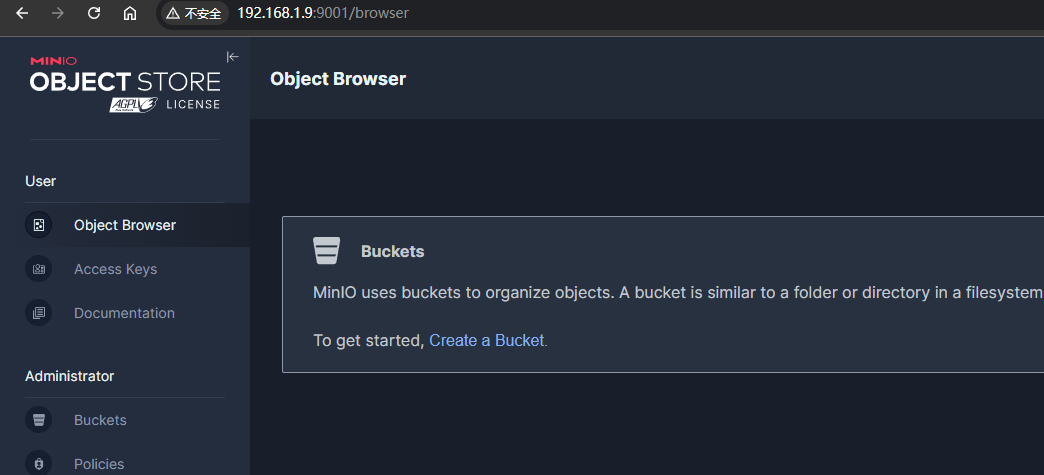Click the Object Browser sidebar icon
The image size is (1044, 475).
click(x=38, y=225)
